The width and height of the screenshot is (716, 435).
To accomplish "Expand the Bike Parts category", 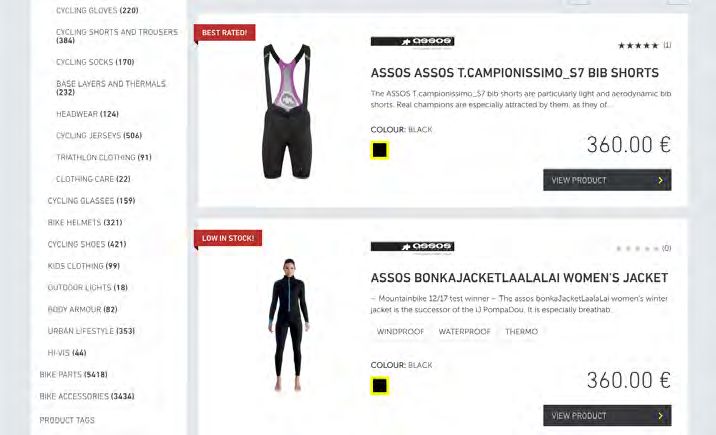I will tap(74, 375).
